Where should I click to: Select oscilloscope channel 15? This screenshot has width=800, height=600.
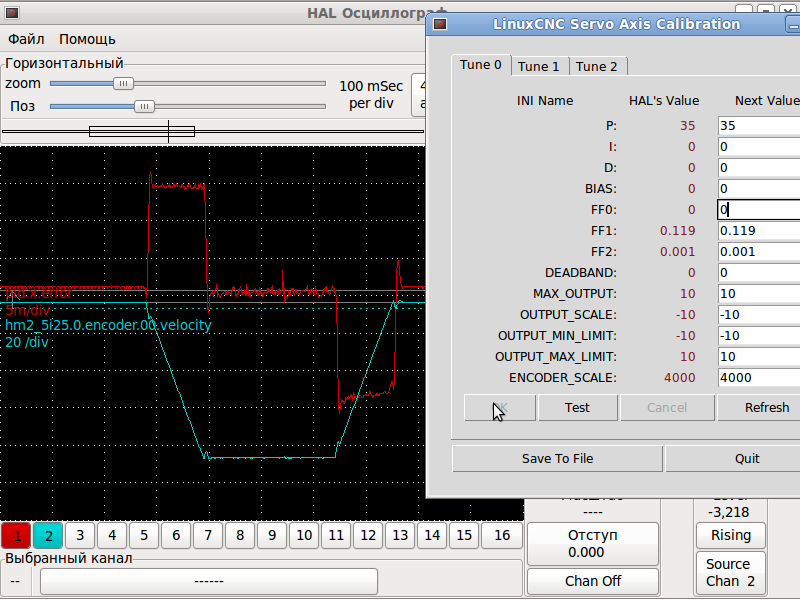pos(464,535)
